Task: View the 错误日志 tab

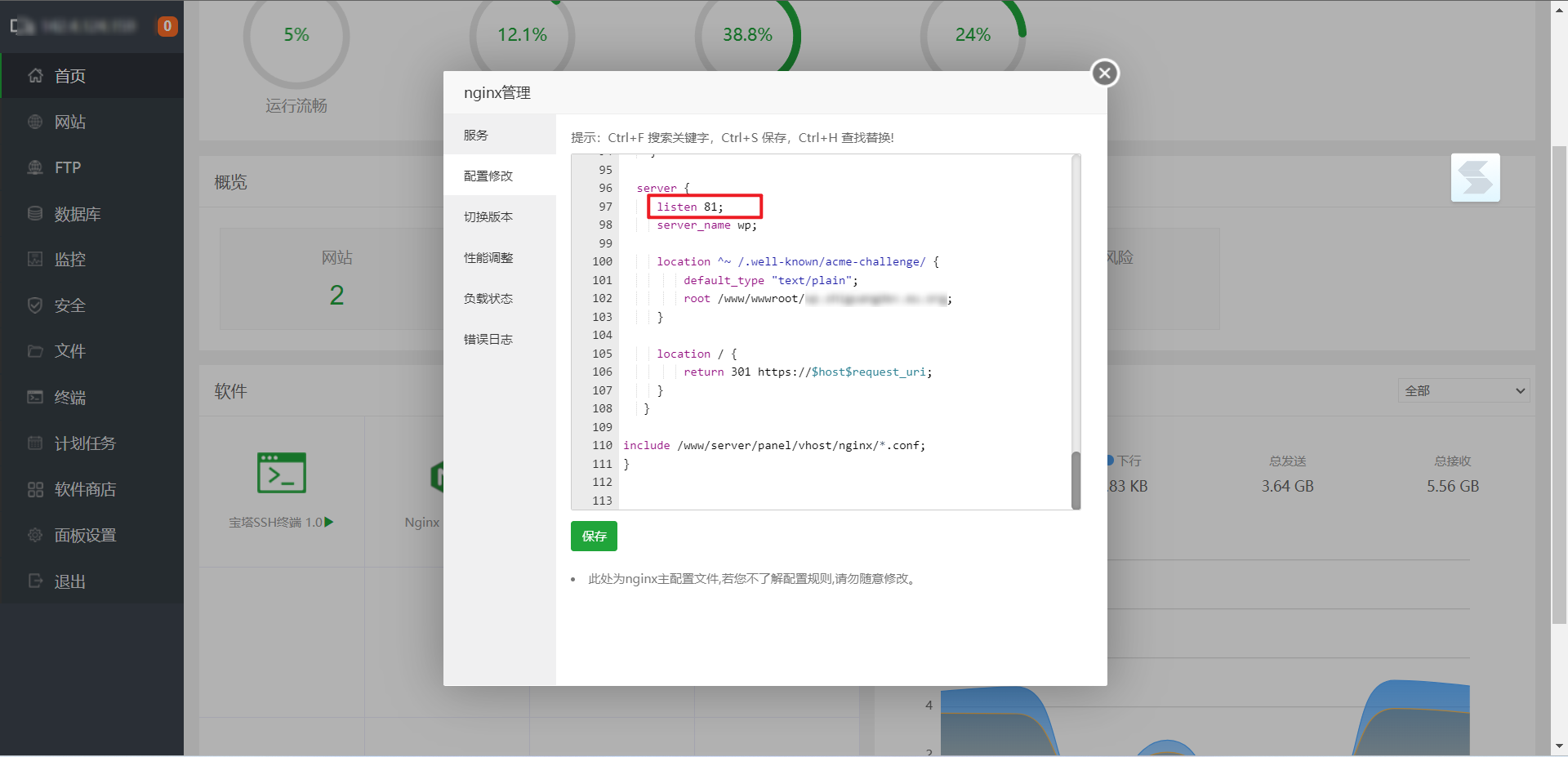Action: point(500,339)
